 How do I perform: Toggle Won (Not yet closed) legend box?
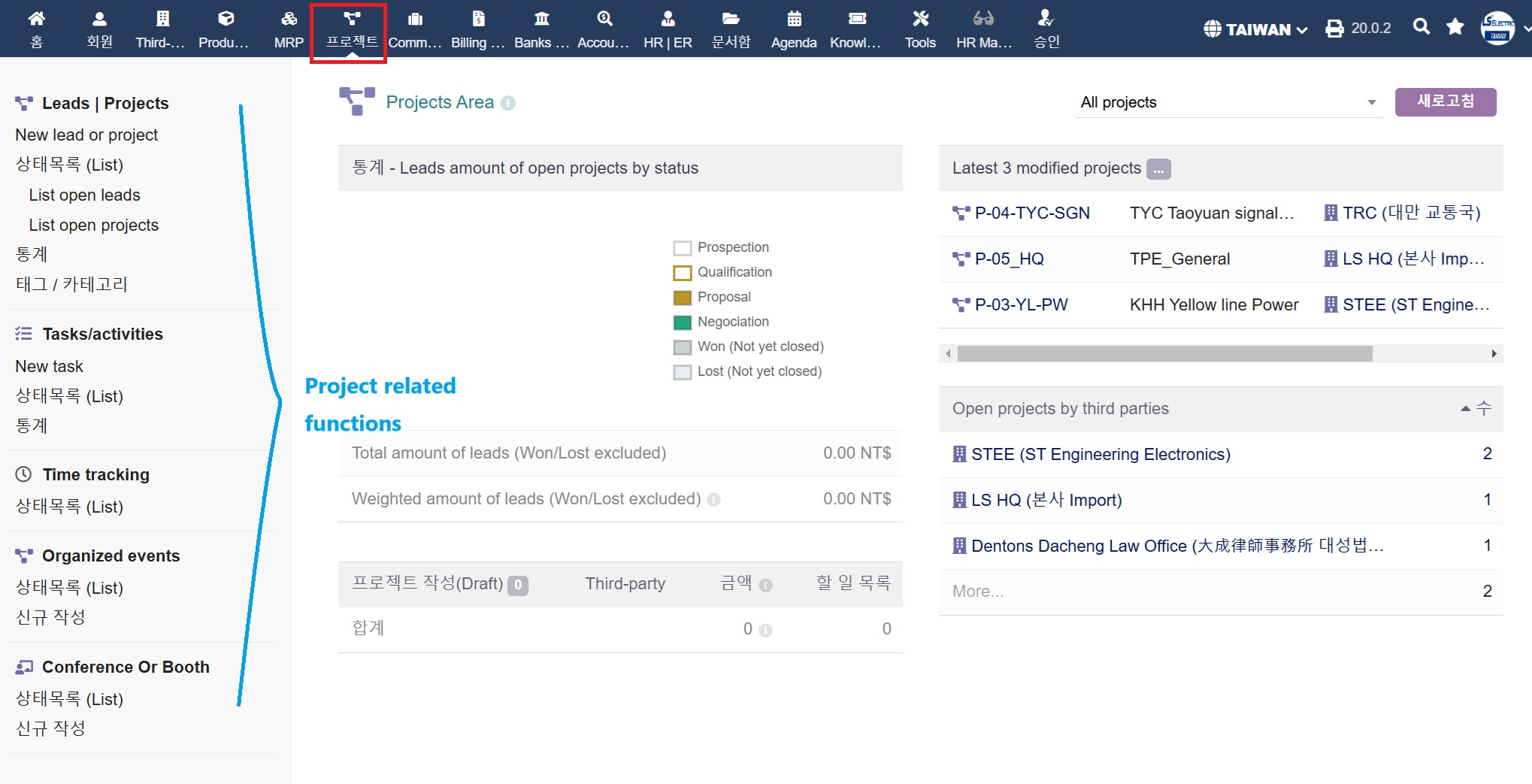682,347
